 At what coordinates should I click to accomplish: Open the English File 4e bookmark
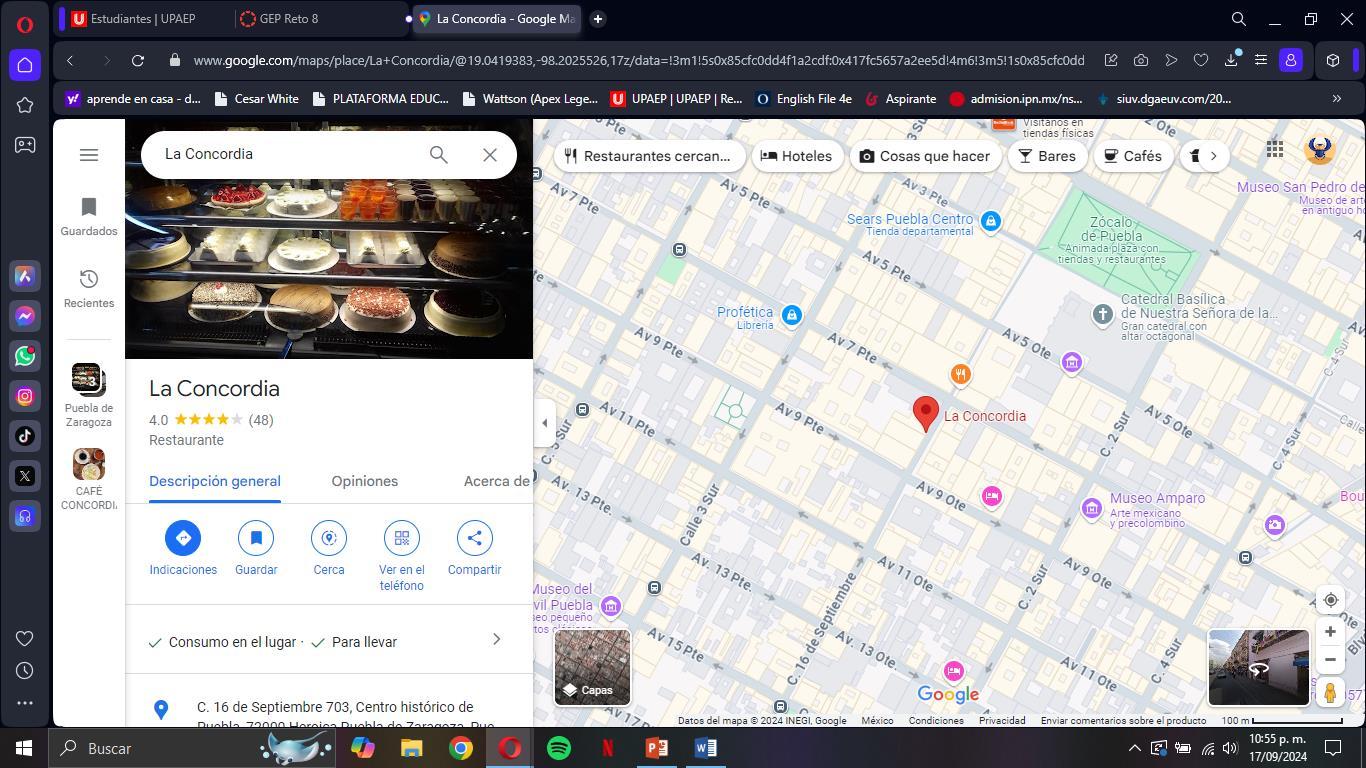804,99
